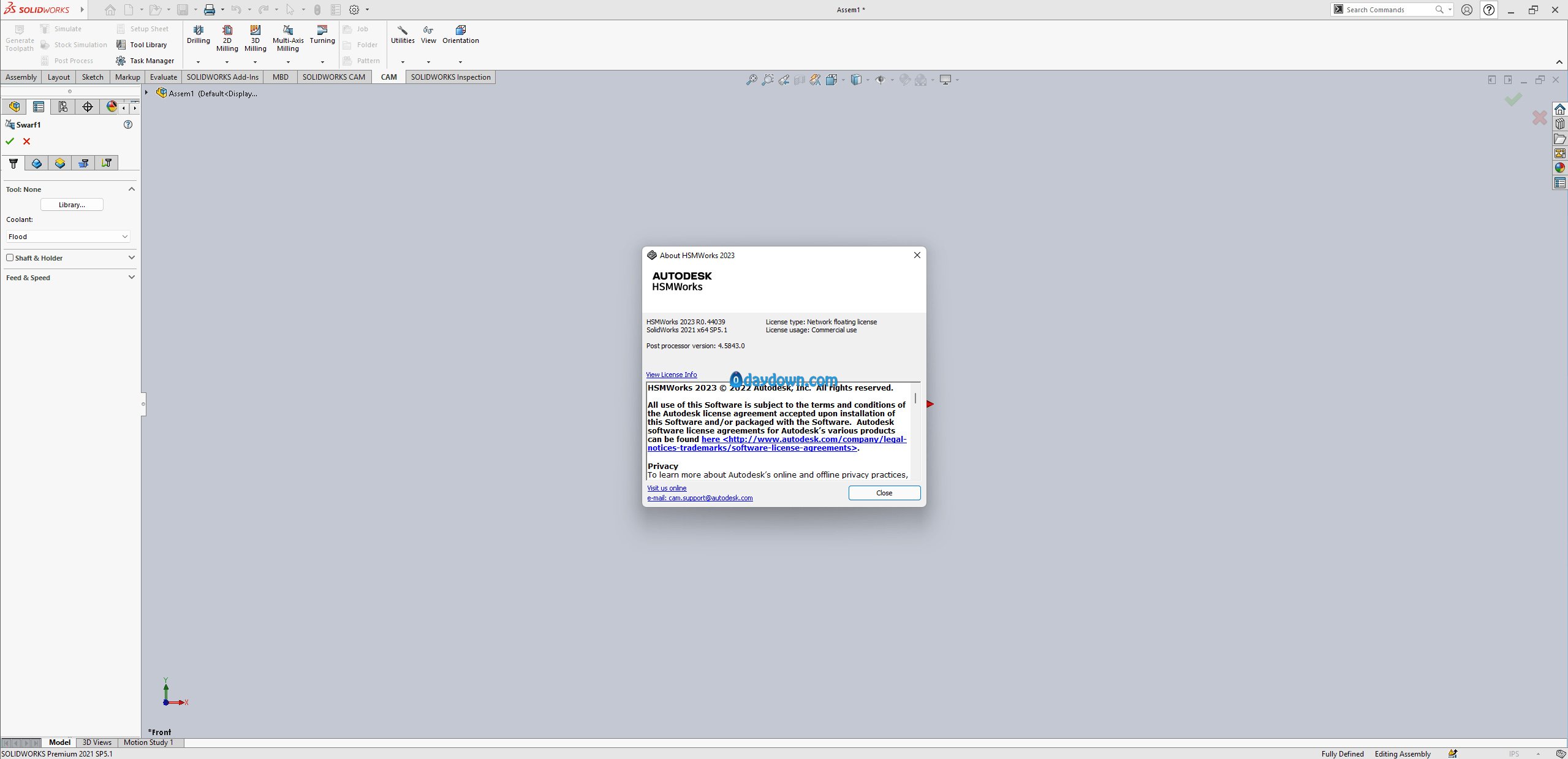The image size is (1568, 759).
Task: Click the cam.support@autodesk.com email link
Action: click(700, 498)
